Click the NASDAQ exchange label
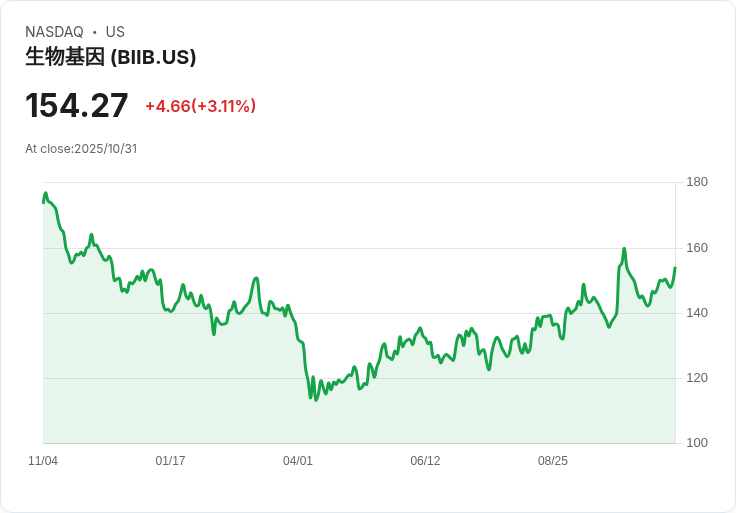The width and height of the screenshot is (736, 513). click(x=54, y=32)
